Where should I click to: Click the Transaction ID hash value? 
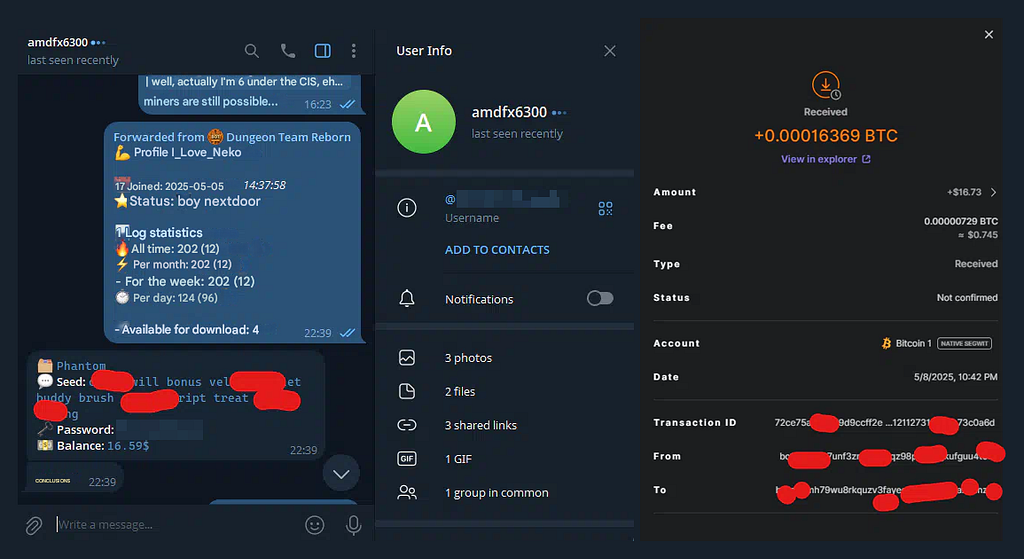[884, 423]
